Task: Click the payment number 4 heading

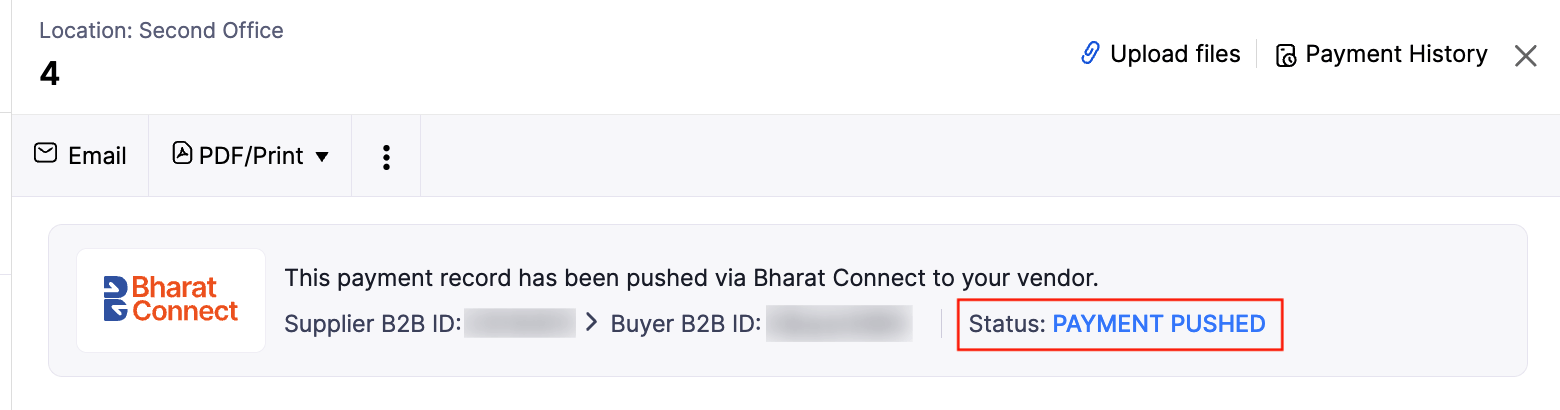Action: (49, 74)
